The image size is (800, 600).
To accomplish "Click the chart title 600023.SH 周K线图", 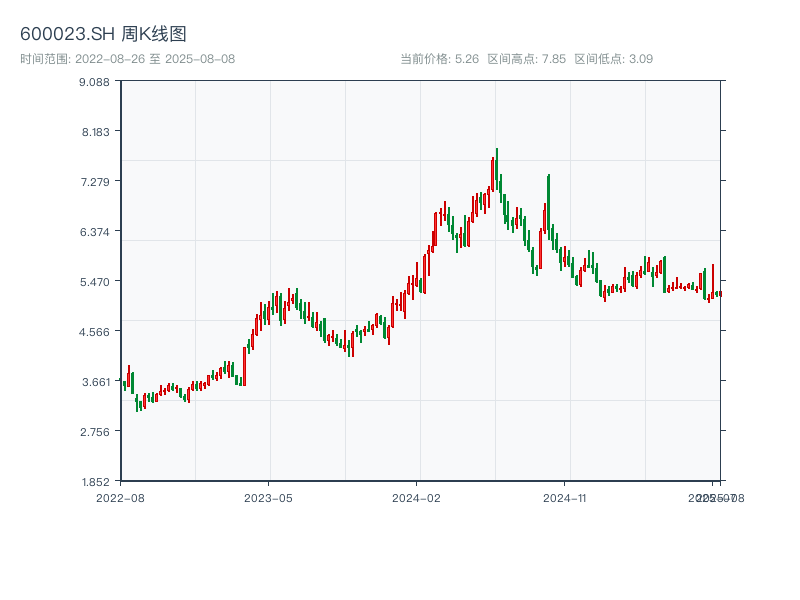I will coord(103,34).
